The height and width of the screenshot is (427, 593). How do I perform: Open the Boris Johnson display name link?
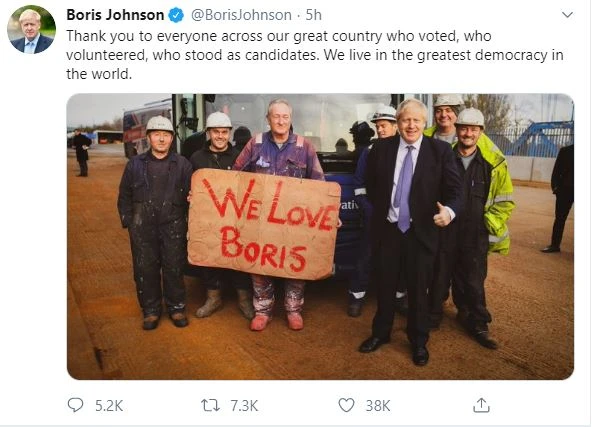115,15
